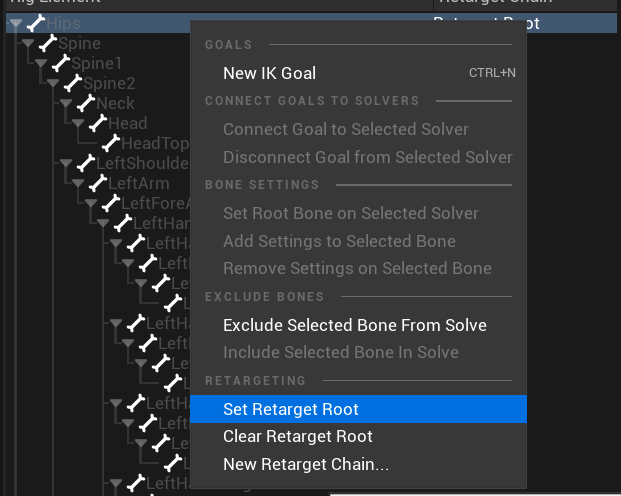The width and height of the screenshot is (621, 496).
Task: Choose Clear Retarget Root
Action: point(358,437)
